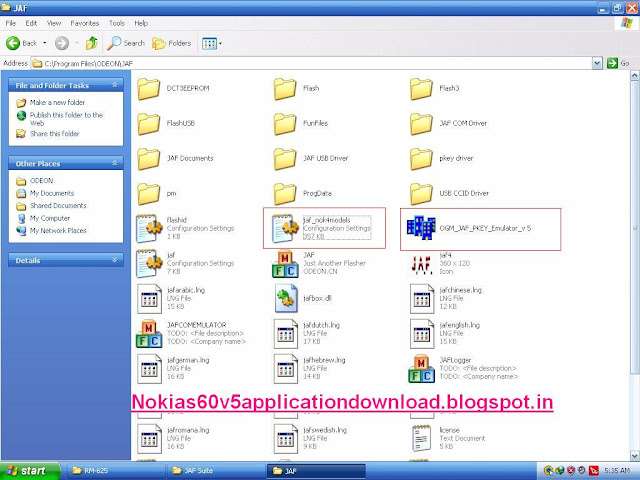Open the Flash folder icon
This screenshot has width=640, height=480.
click(x=284, y=89)
